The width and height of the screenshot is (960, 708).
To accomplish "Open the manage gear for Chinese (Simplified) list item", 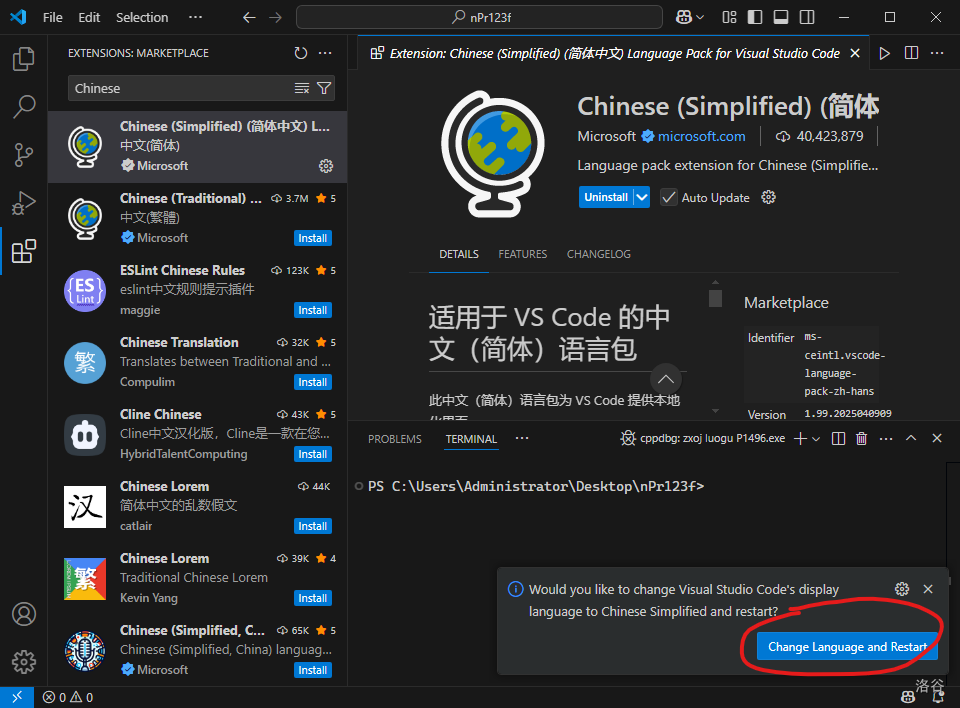I will (x=325, y=166).
